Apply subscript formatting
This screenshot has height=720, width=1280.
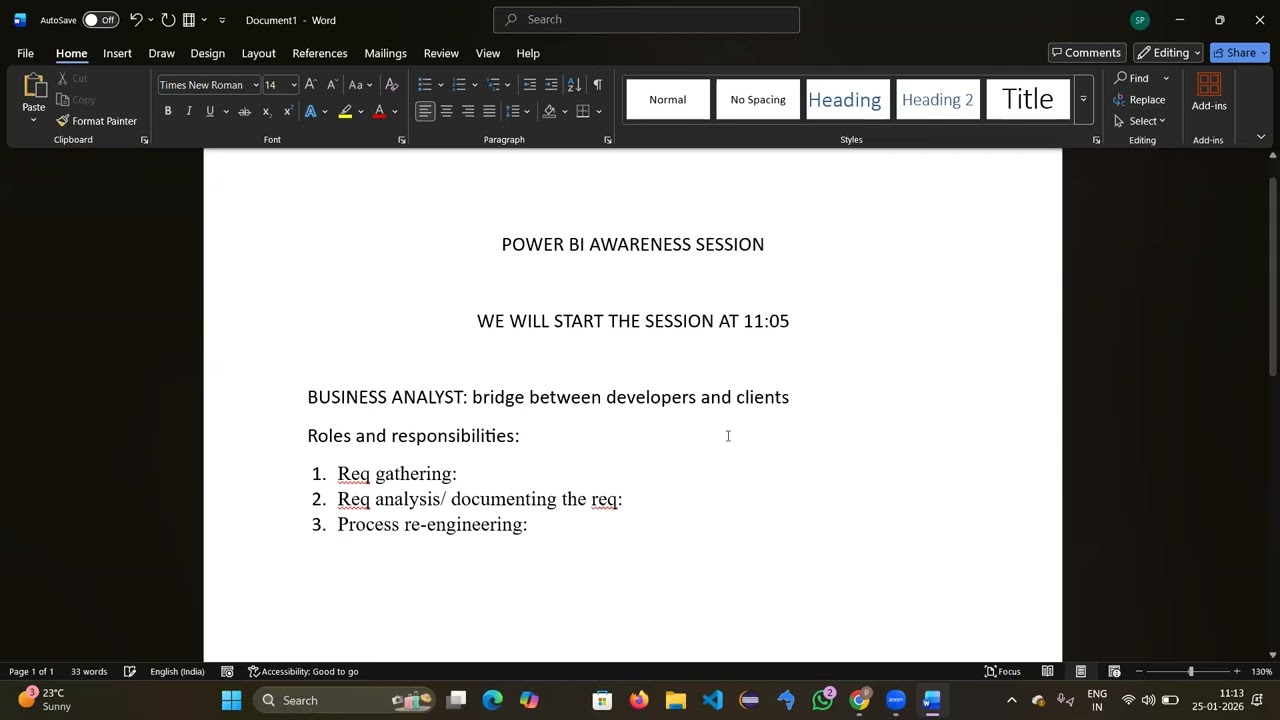[x=266, y=111]
